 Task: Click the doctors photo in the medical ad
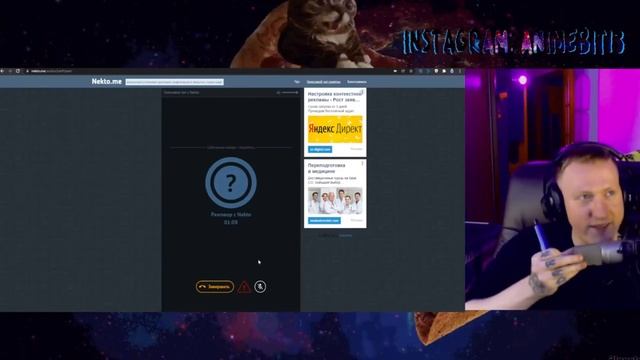coord(335,201)
